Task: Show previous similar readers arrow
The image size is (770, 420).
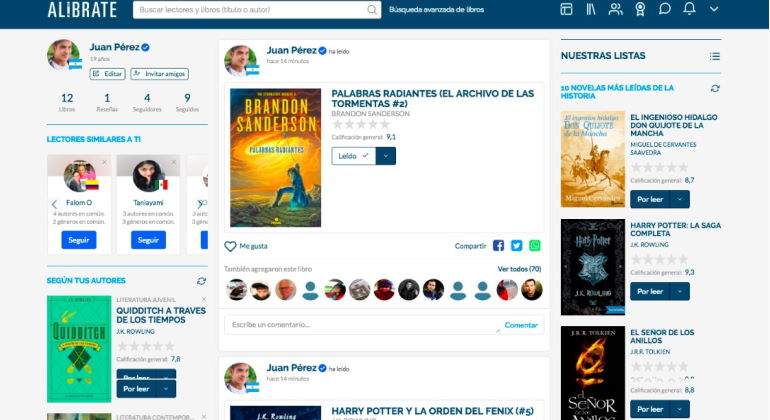Action: point(54,204)
